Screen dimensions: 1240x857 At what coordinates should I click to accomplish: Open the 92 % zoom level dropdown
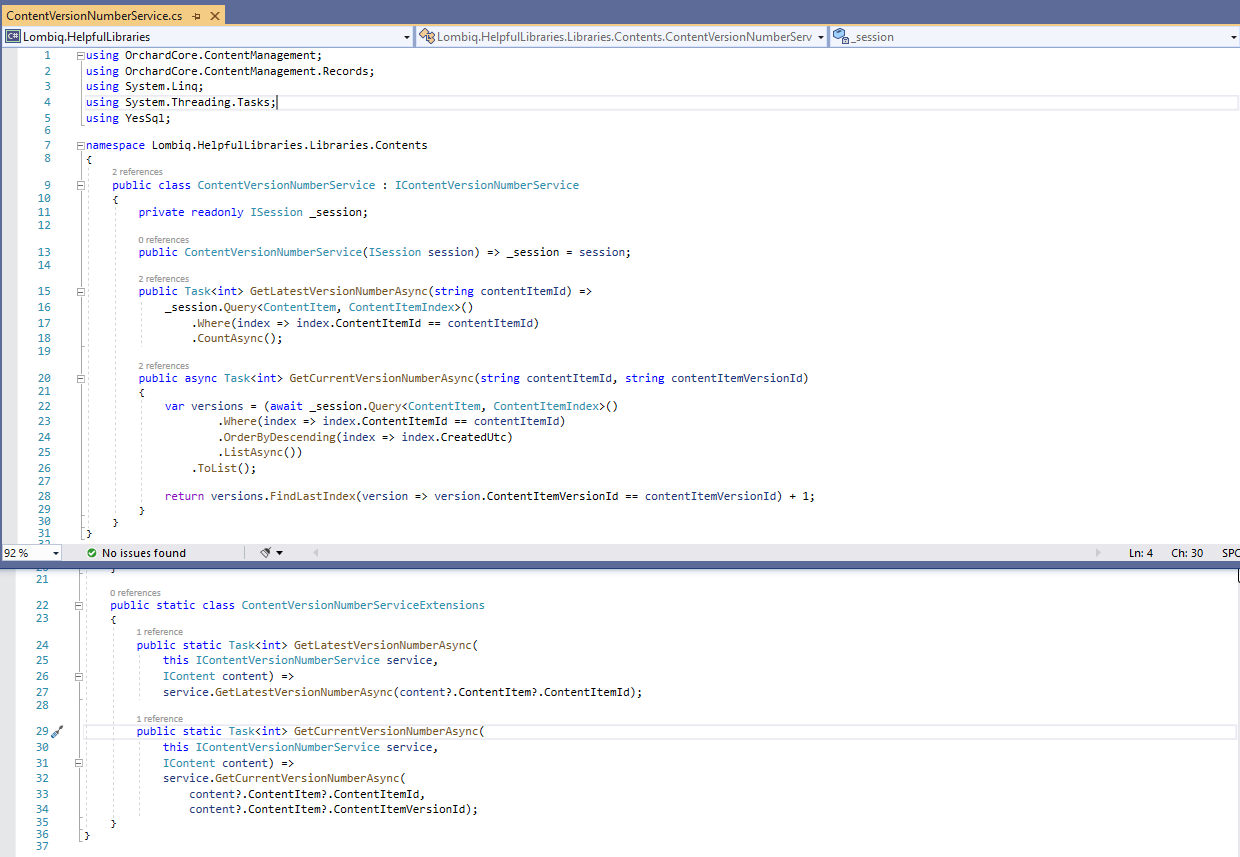pos(54,553)
